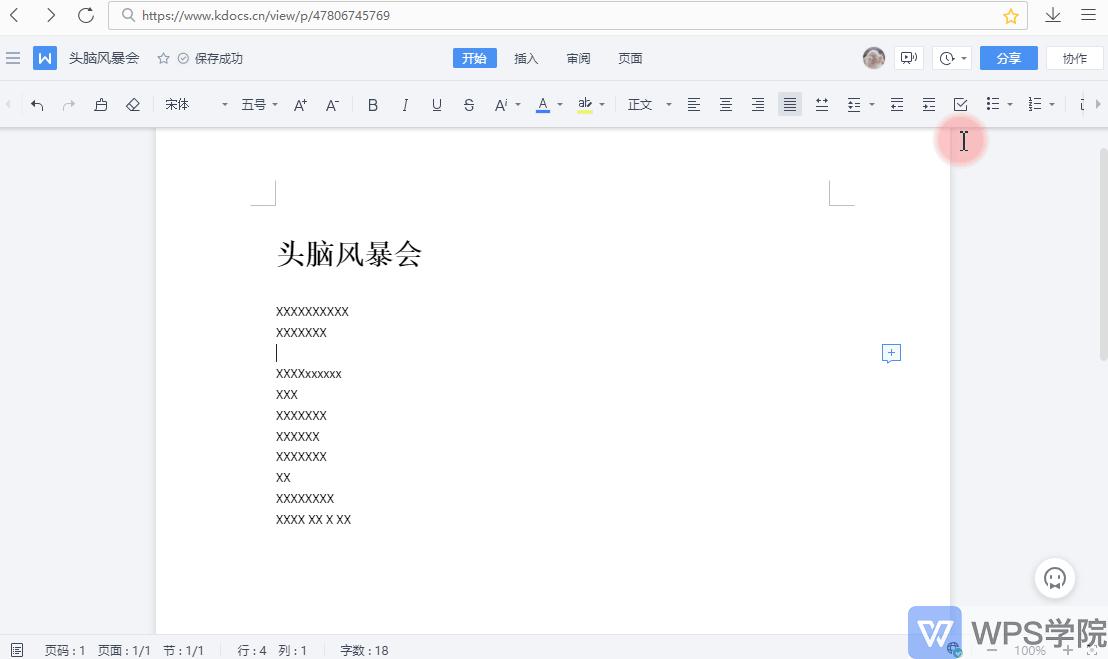Apply strikethrough formatting

pos(469,104)
